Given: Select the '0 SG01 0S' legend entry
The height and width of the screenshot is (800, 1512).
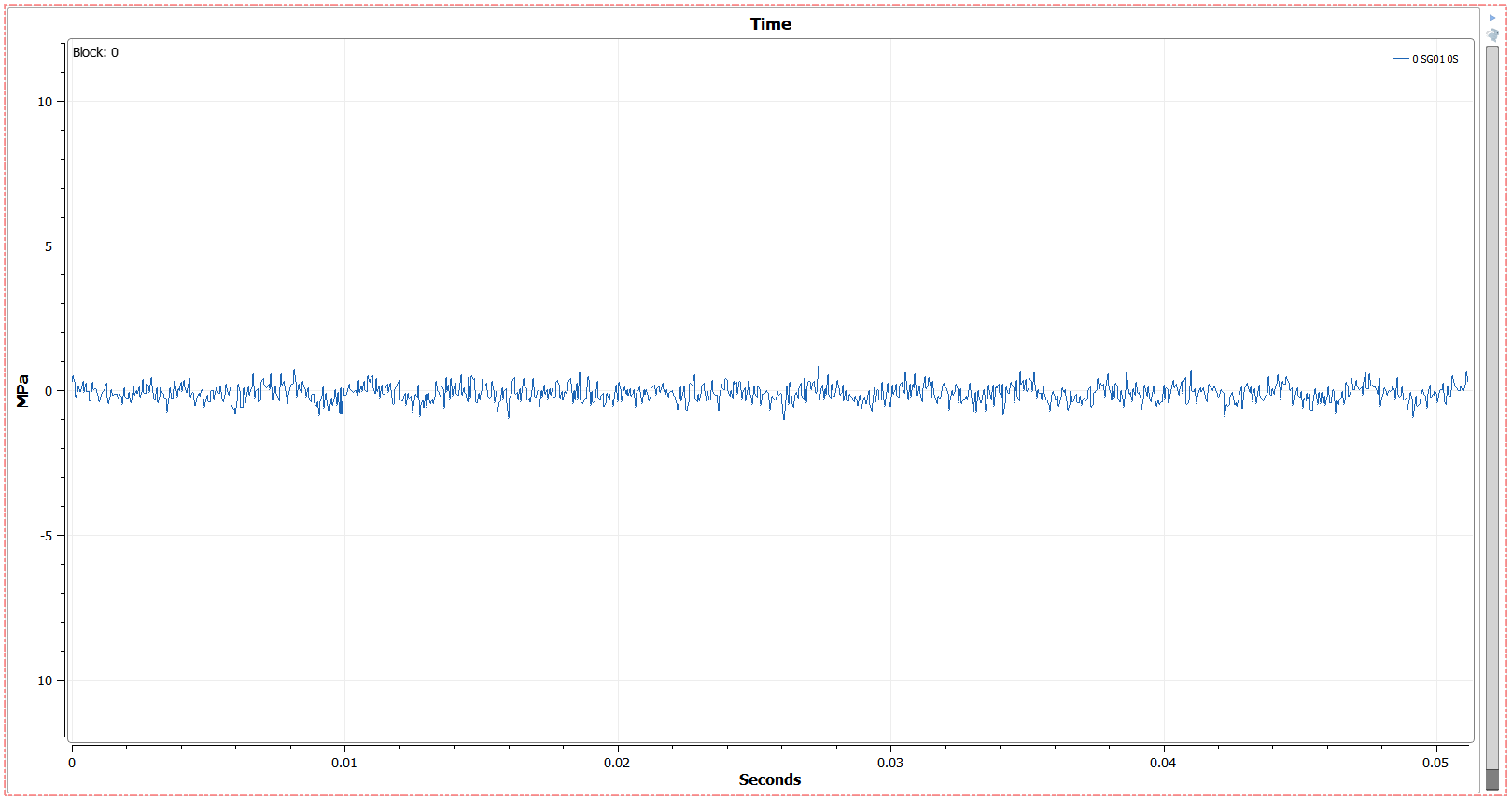Looking at the screenshot, I should tap(1426, 59).
